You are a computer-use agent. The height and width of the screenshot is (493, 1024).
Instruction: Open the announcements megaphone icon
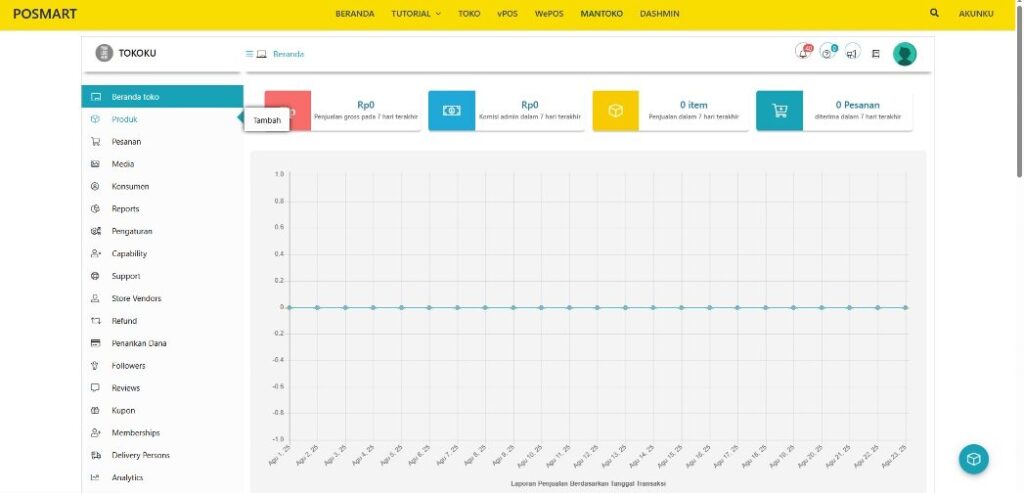(852, 53)
